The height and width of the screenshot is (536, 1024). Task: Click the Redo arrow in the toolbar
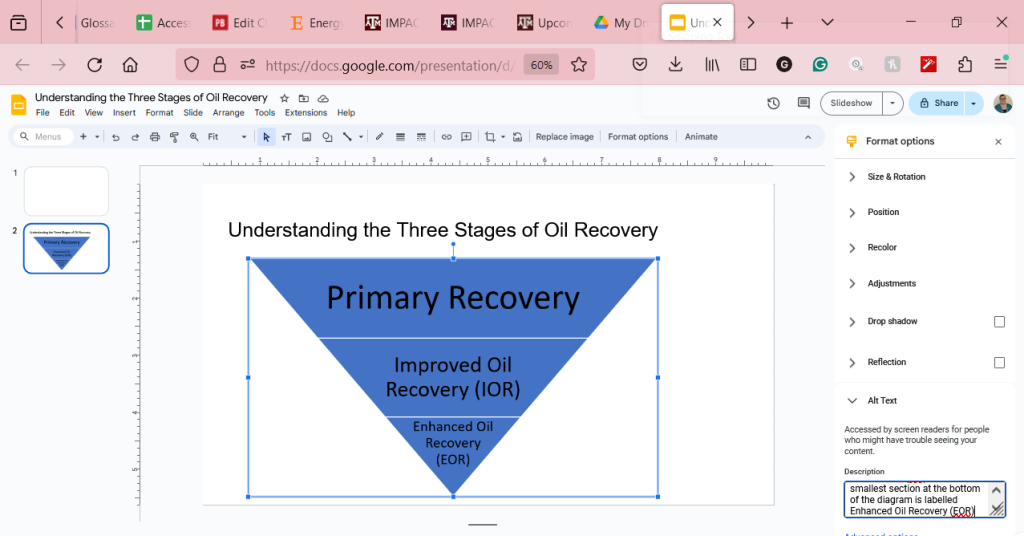tap(135, 137)
